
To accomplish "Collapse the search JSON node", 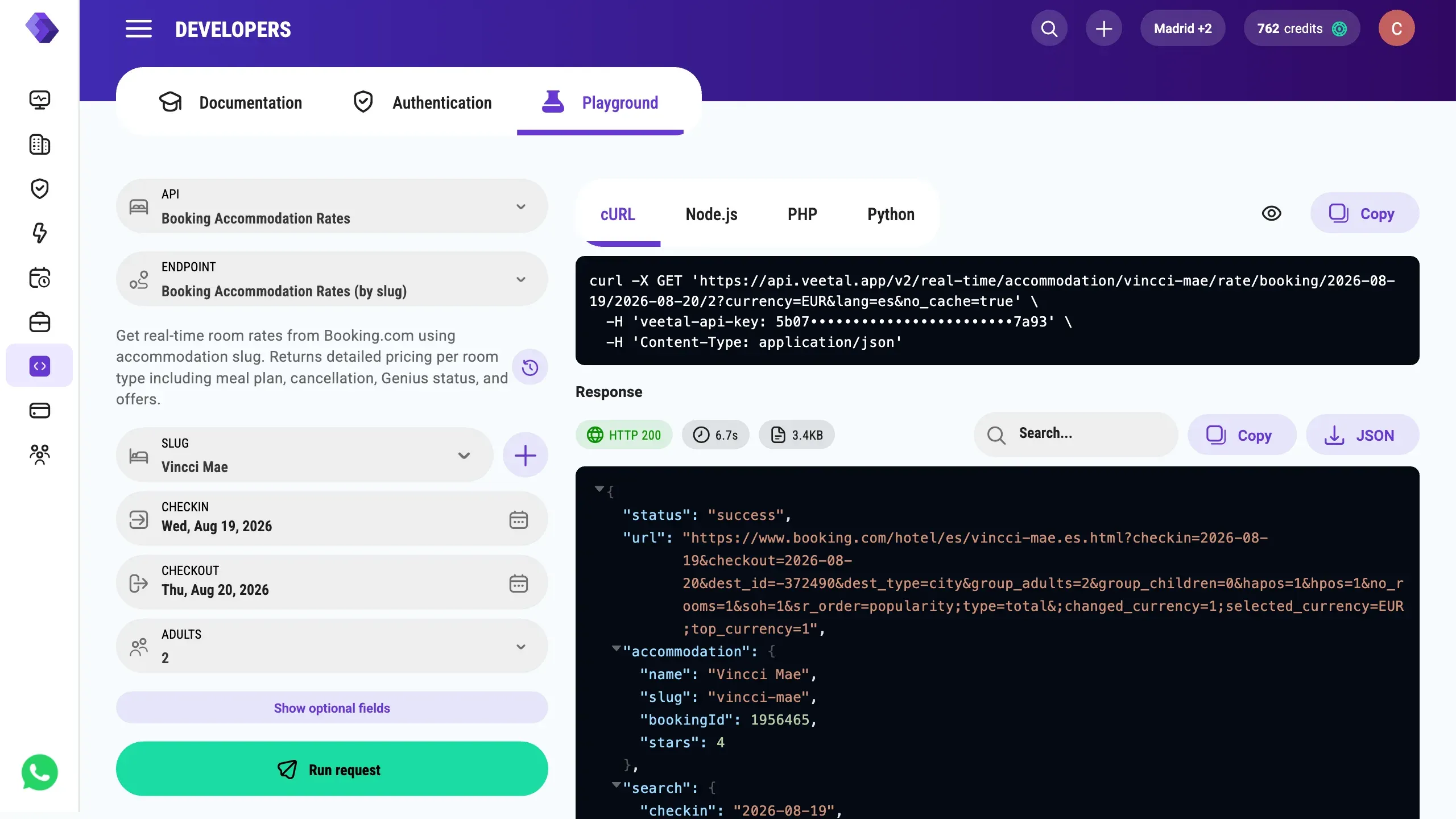I will tap(616, 785).
